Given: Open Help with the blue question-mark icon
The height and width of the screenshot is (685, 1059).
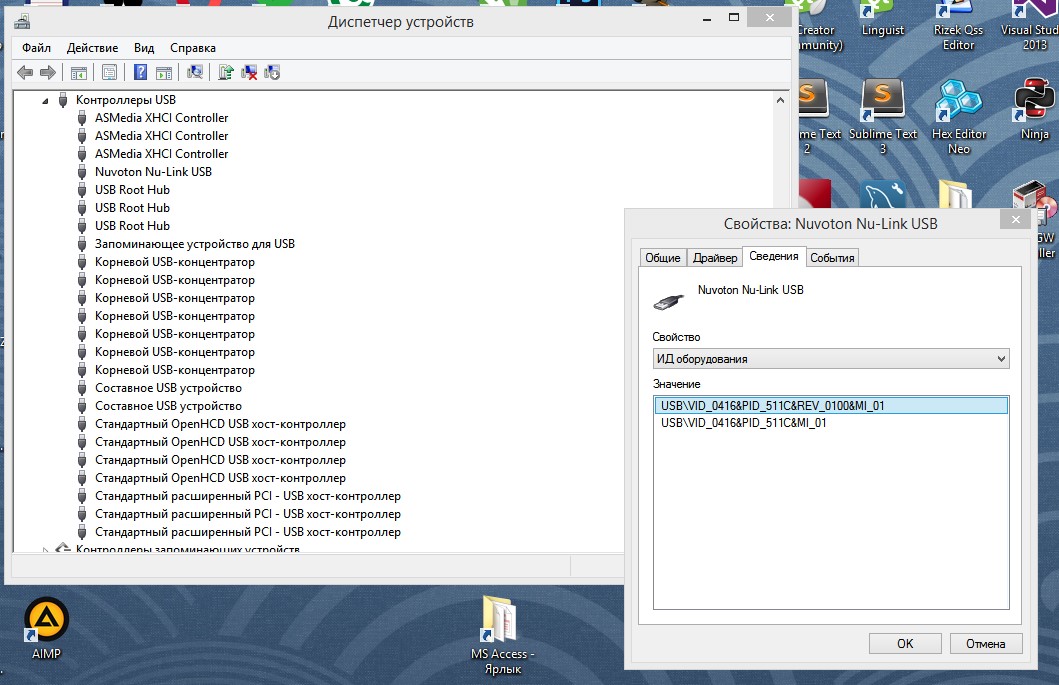Looking at the screenshot, I should click(140, 72).
